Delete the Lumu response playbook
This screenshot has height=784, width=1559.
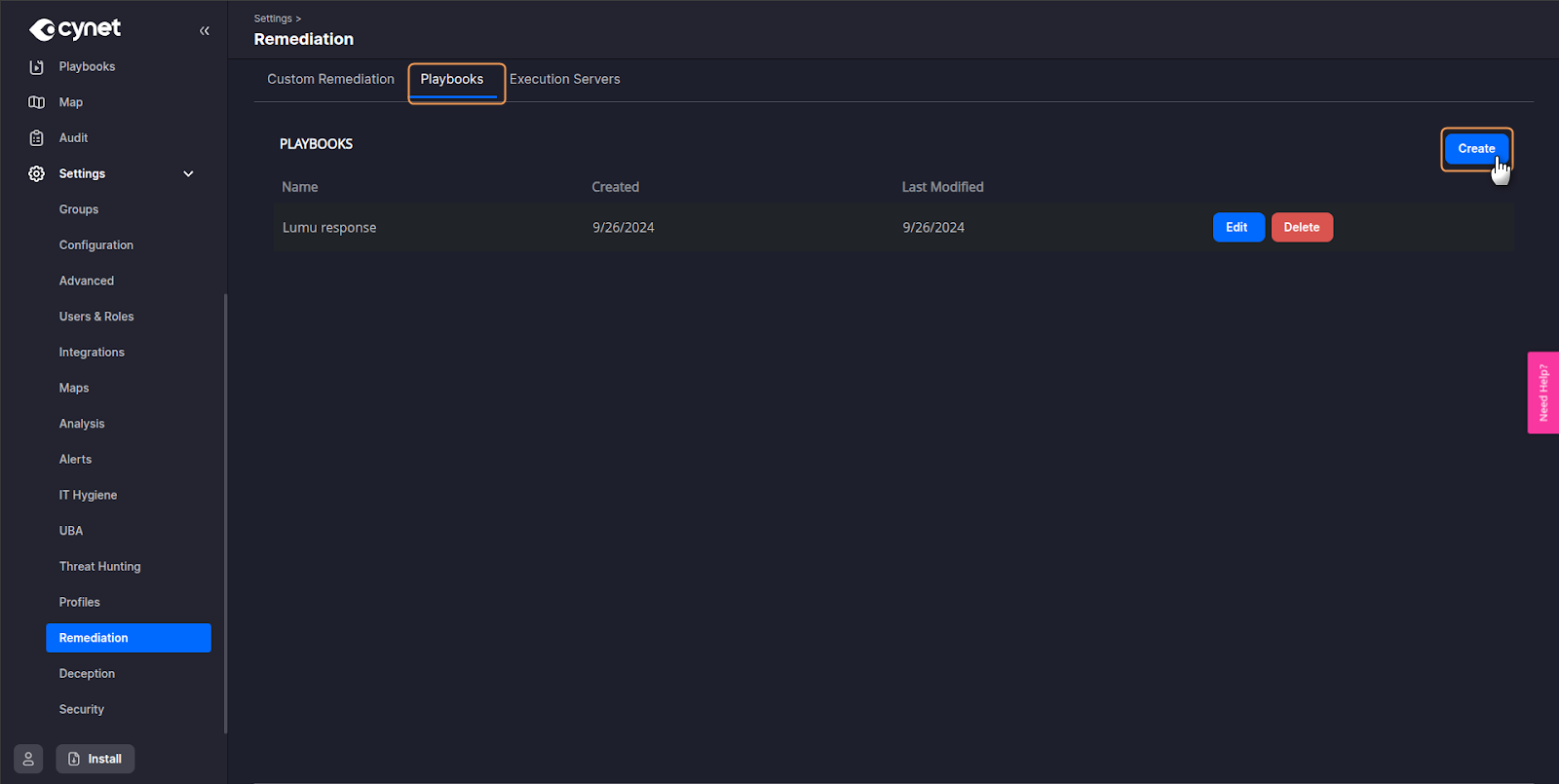point(1301,227)
